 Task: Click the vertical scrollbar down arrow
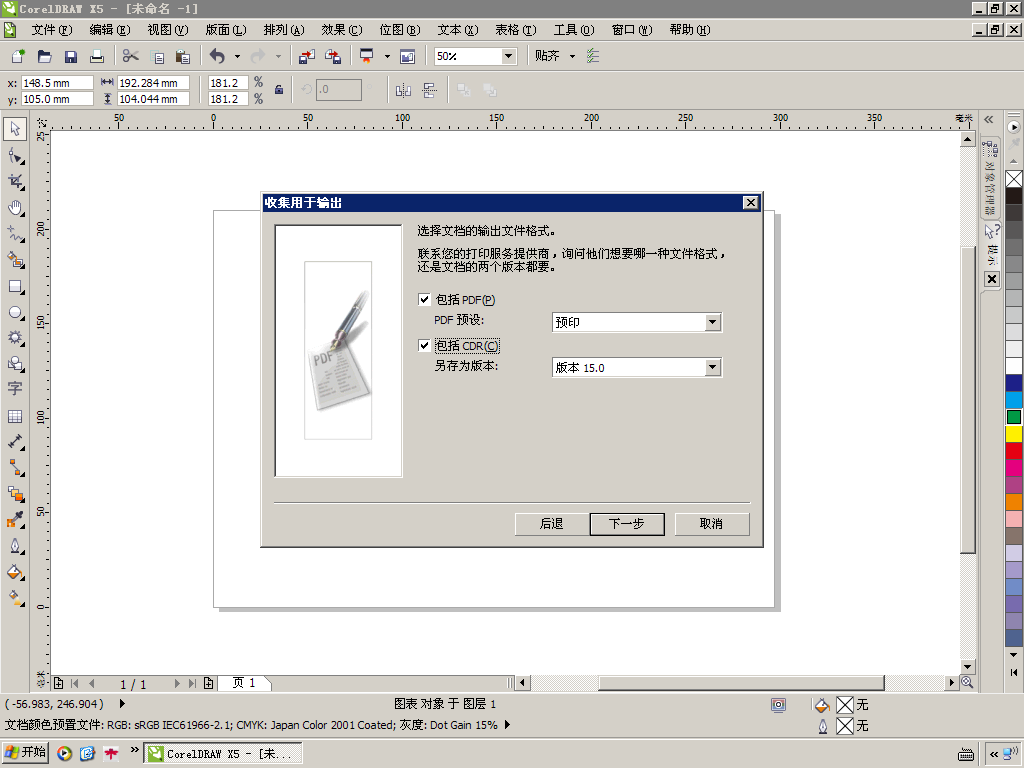(968, 667)
